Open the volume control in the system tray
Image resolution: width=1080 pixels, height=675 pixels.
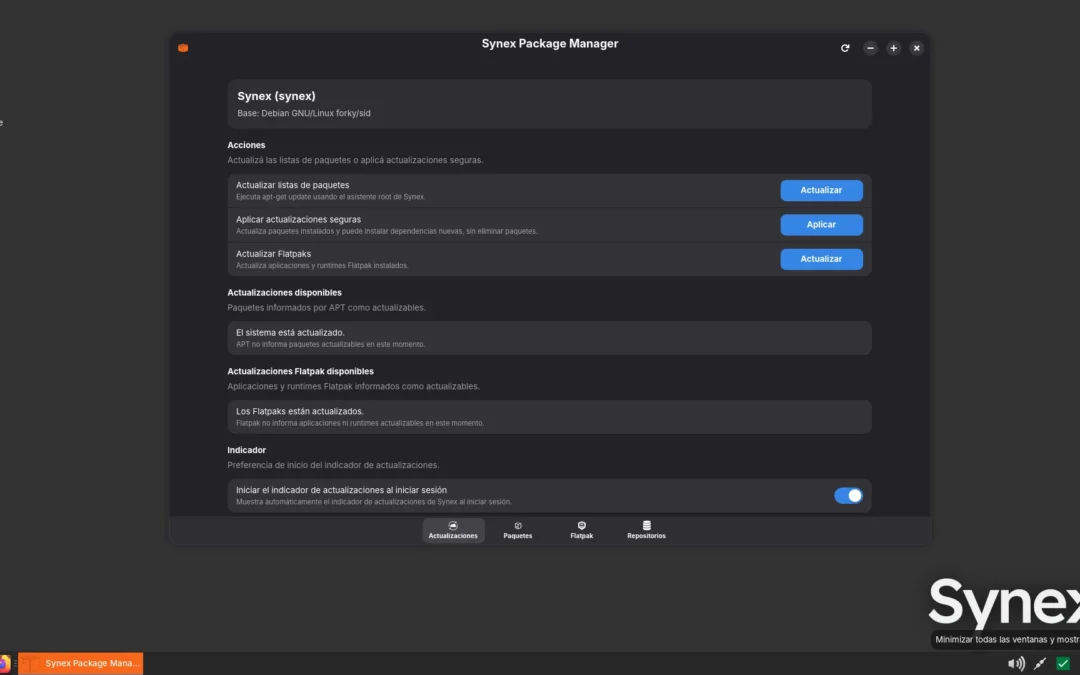(1016, 663)
